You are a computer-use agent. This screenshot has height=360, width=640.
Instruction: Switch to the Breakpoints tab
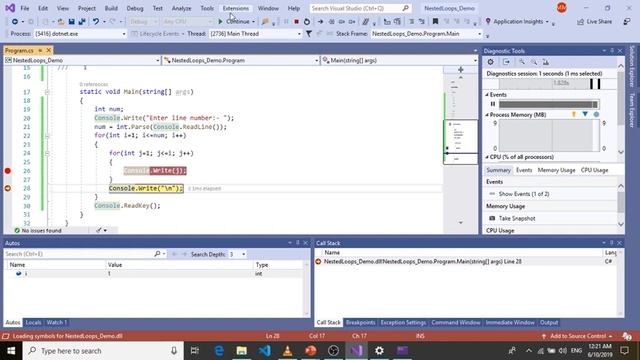(x=360, y=322)
